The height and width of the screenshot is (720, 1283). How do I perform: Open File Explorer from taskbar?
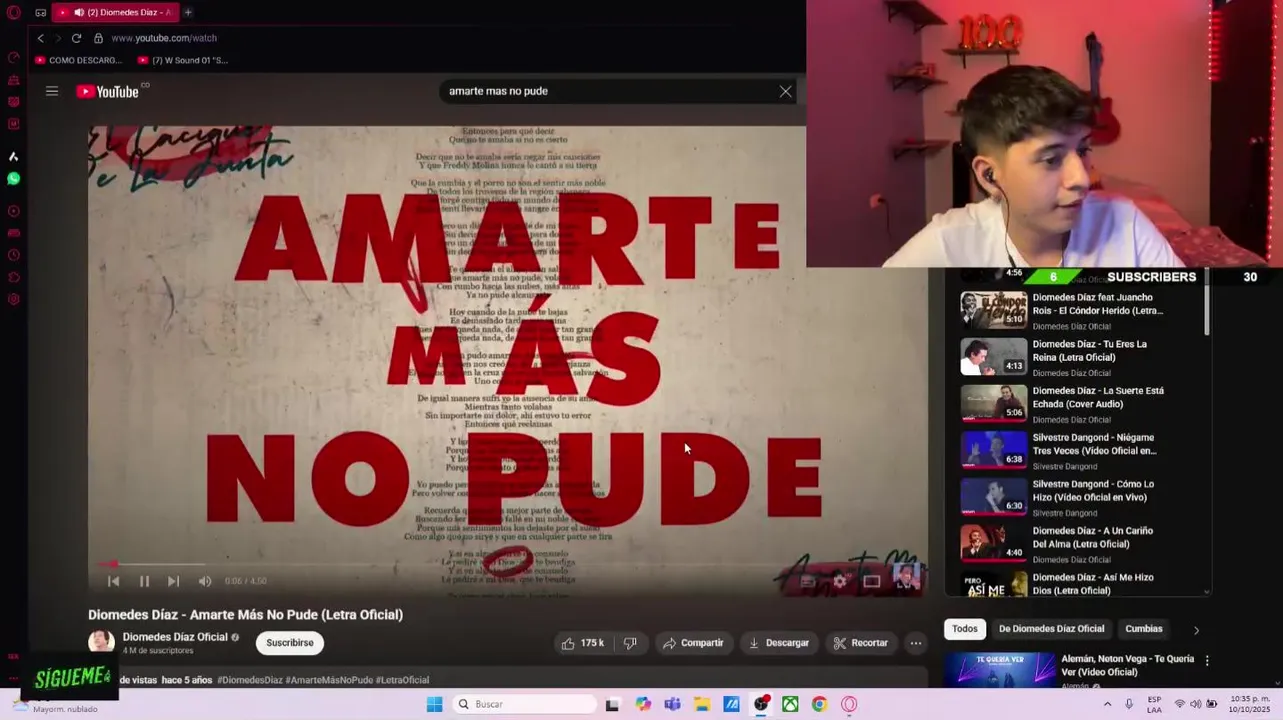[x=702, y=704]
